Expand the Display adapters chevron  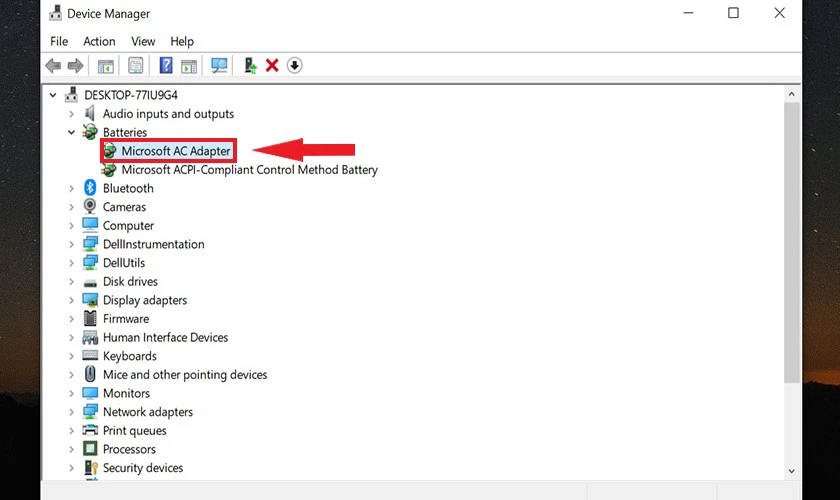click(71, 300)
